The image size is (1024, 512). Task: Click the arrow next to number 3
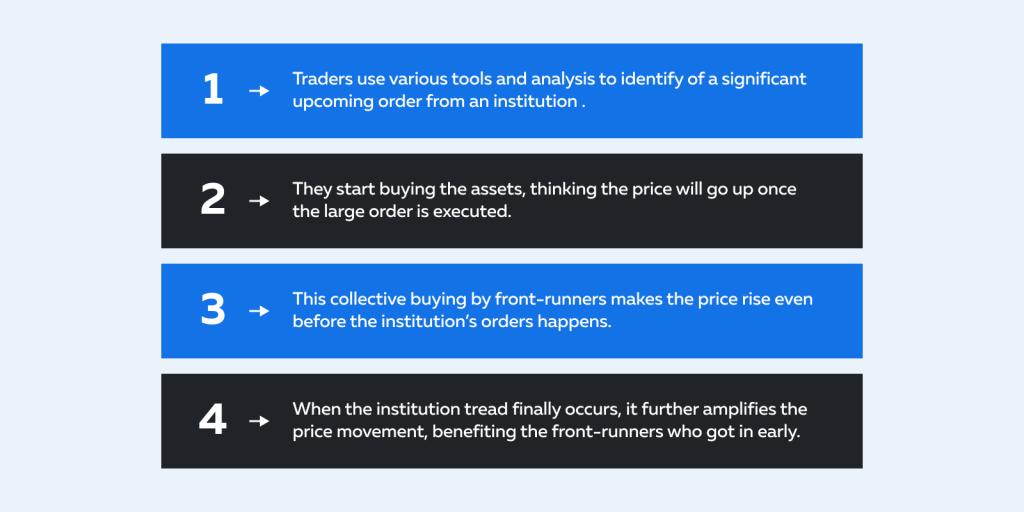[x=259, y=311]
